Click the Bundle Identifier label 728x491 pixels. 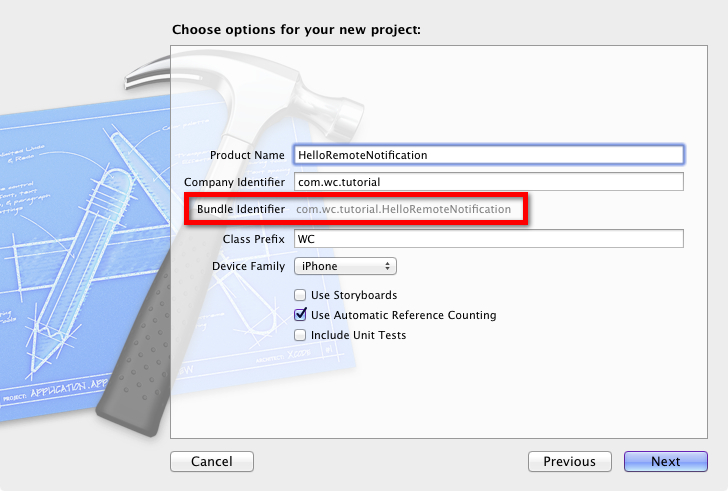click(x=241, y=210)
